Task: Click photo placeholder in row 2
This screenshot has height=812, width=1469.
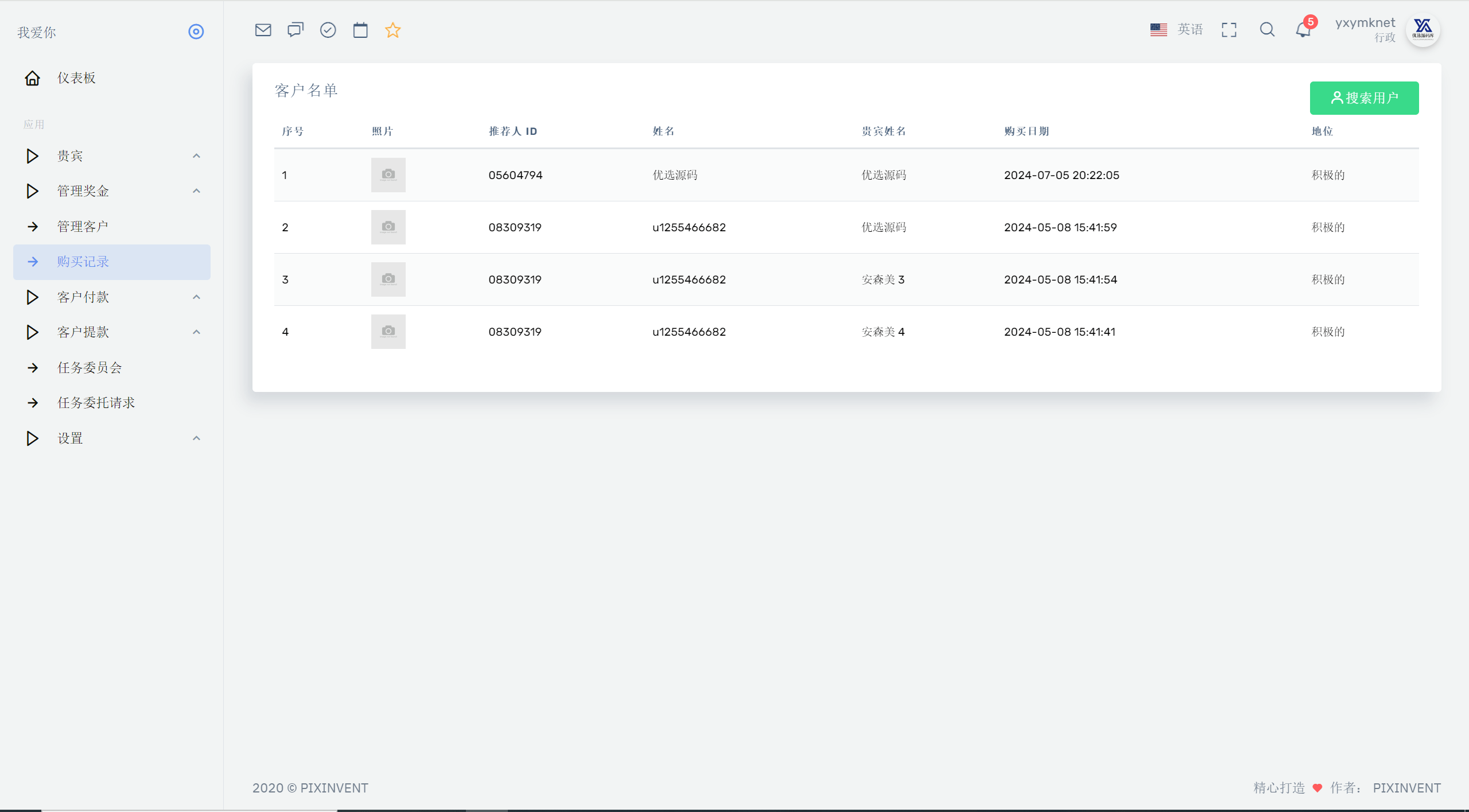Action: pyautogui.click(x=388, y=227)
